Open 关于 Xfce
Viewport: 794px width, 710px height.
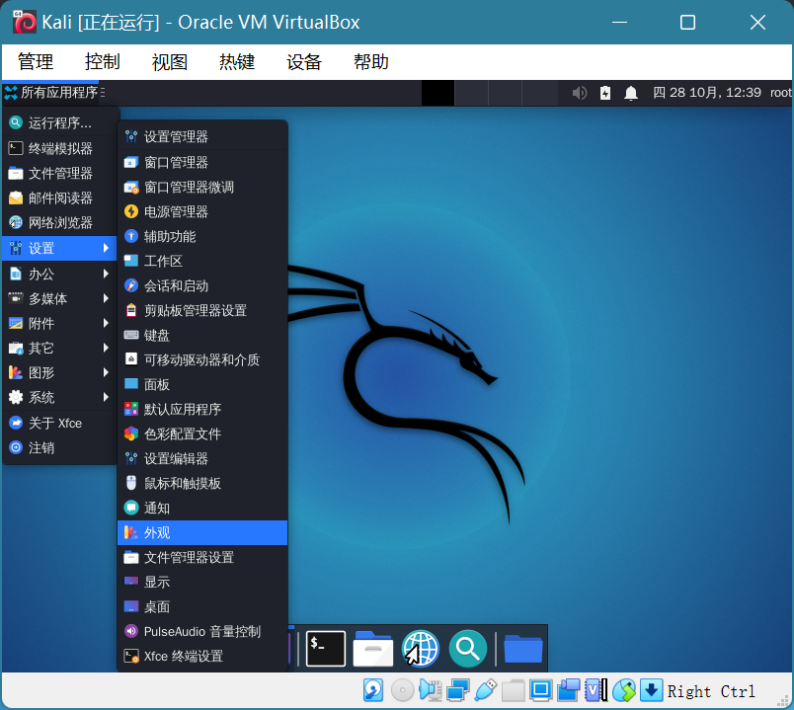(x=60, y=423)
